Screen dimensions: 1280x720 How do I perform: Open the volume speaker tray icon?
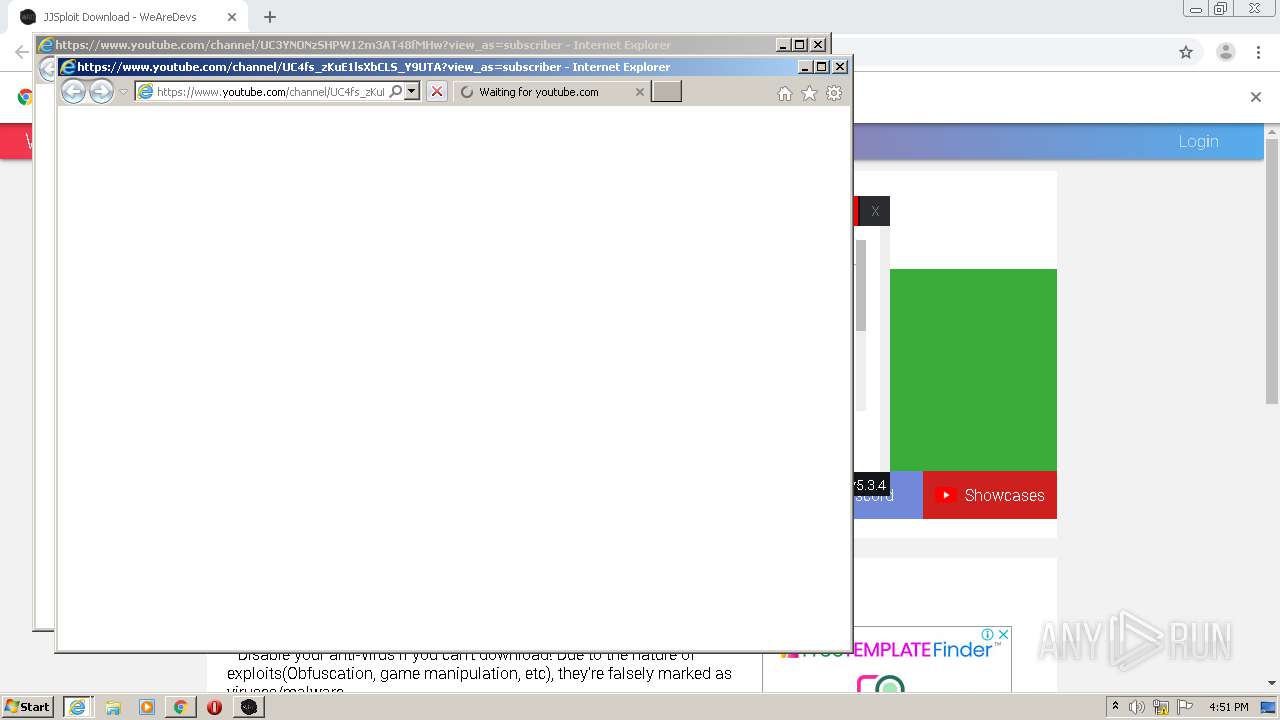(x=1137, y=707)
